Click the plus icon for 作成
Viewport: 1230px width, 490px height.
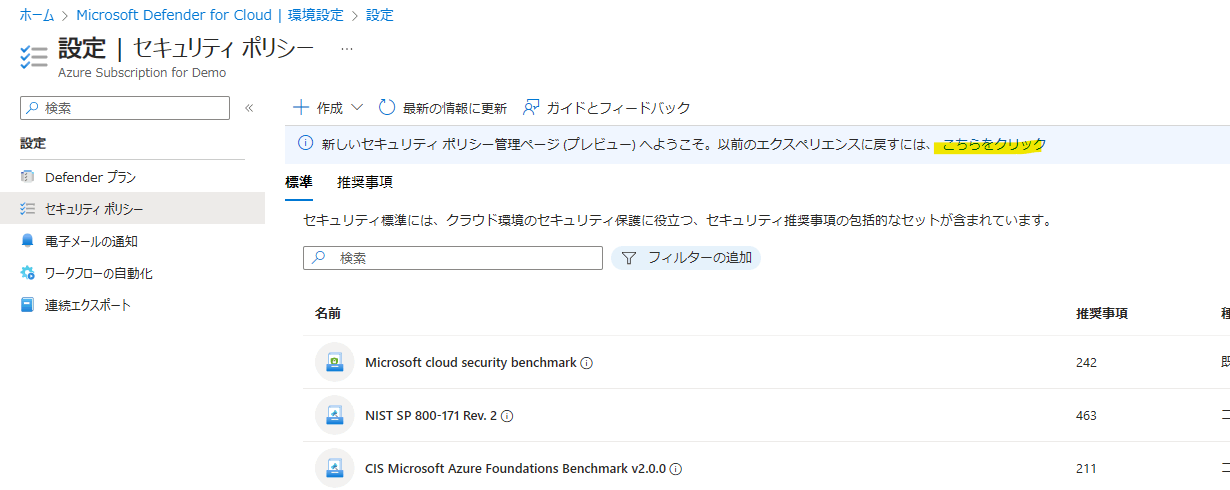[300, 107]
